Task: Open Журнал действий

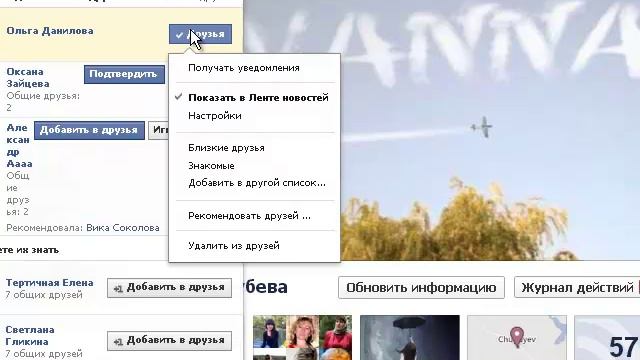Action: click(577, 288)
